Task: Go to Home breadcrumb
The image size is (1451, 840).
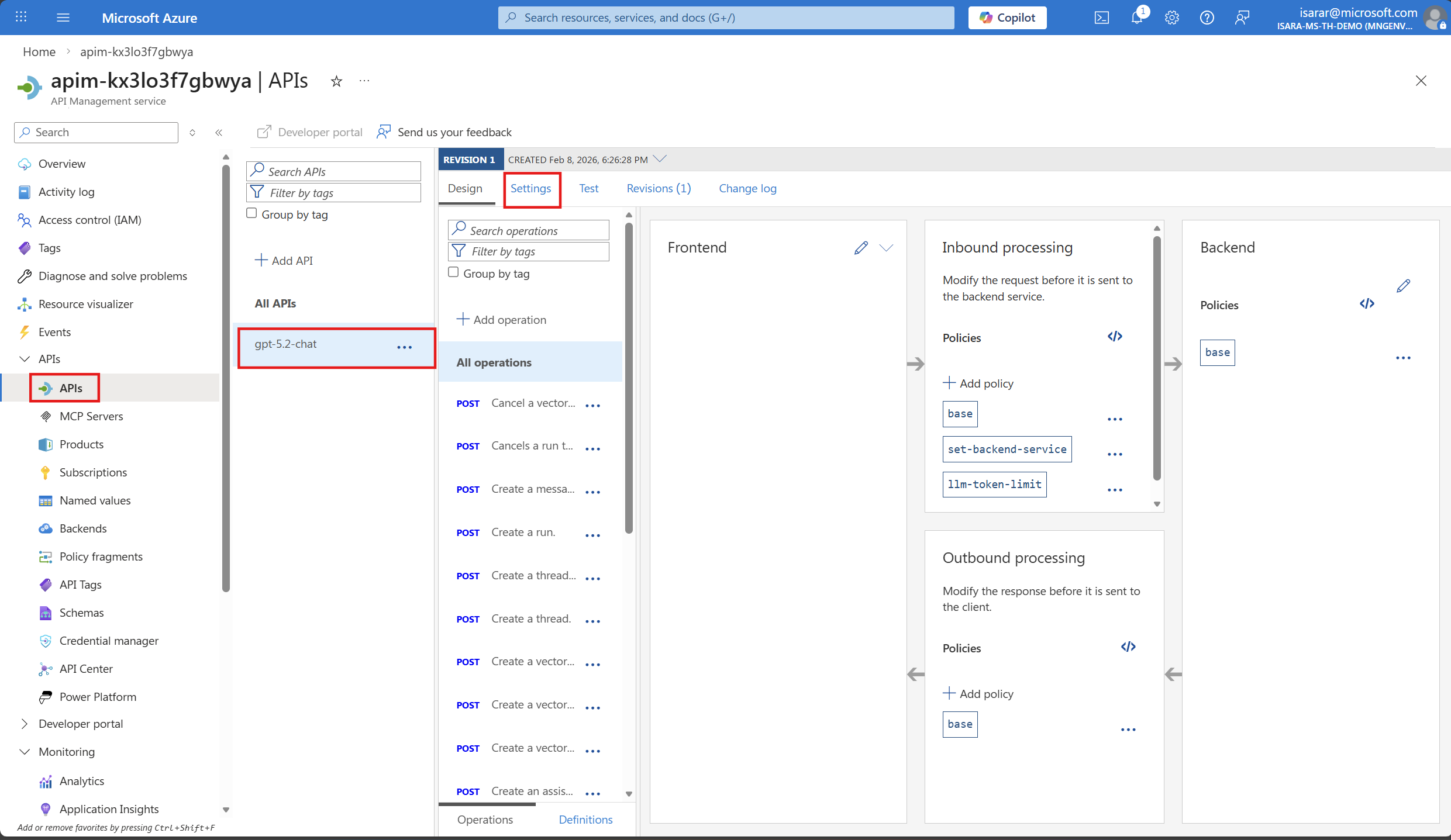Action: 39,51
